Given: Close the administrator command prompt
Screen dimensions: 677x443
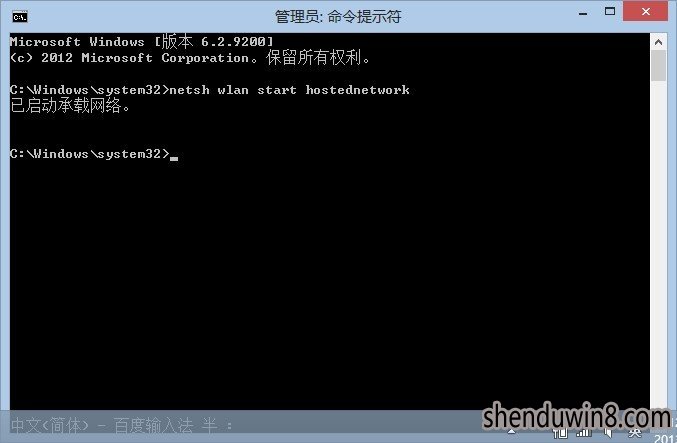Looking at the screenshot, I should point(645,12).
